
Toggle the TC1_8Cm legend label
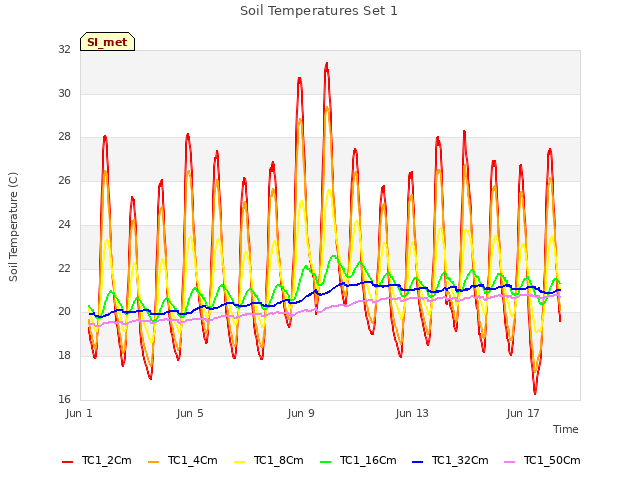click(x=279, y=460)
